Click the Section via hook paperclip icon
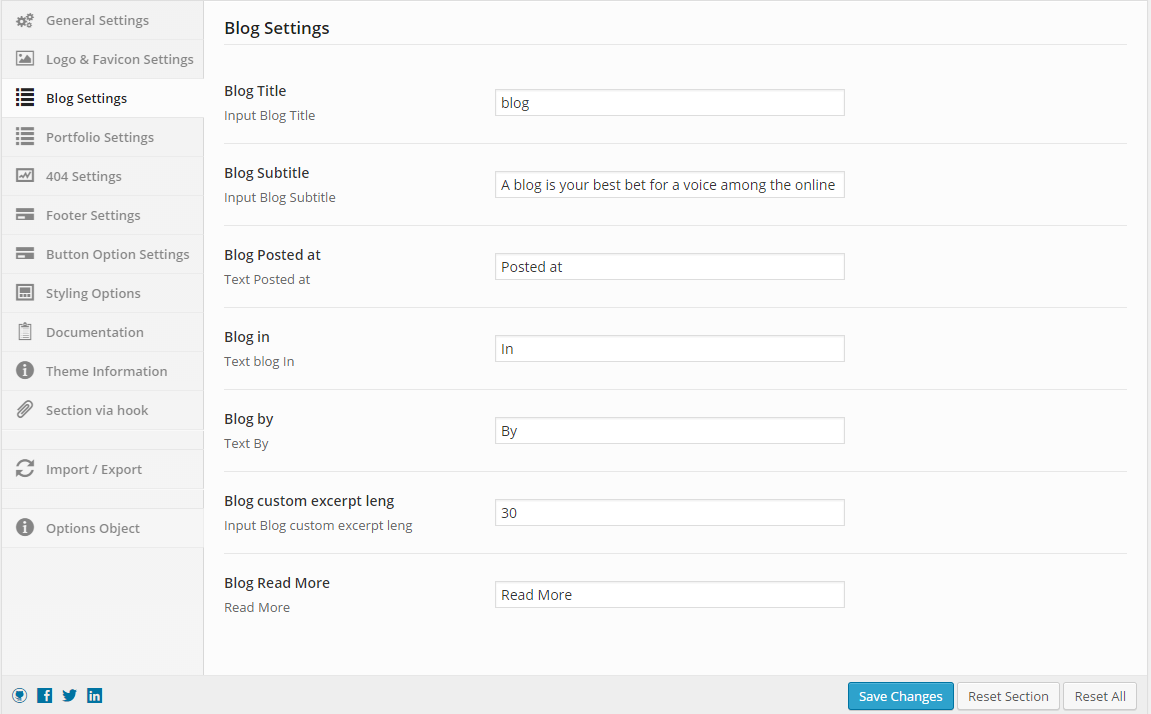The image size is (1151, 714). tap(25, 409)
